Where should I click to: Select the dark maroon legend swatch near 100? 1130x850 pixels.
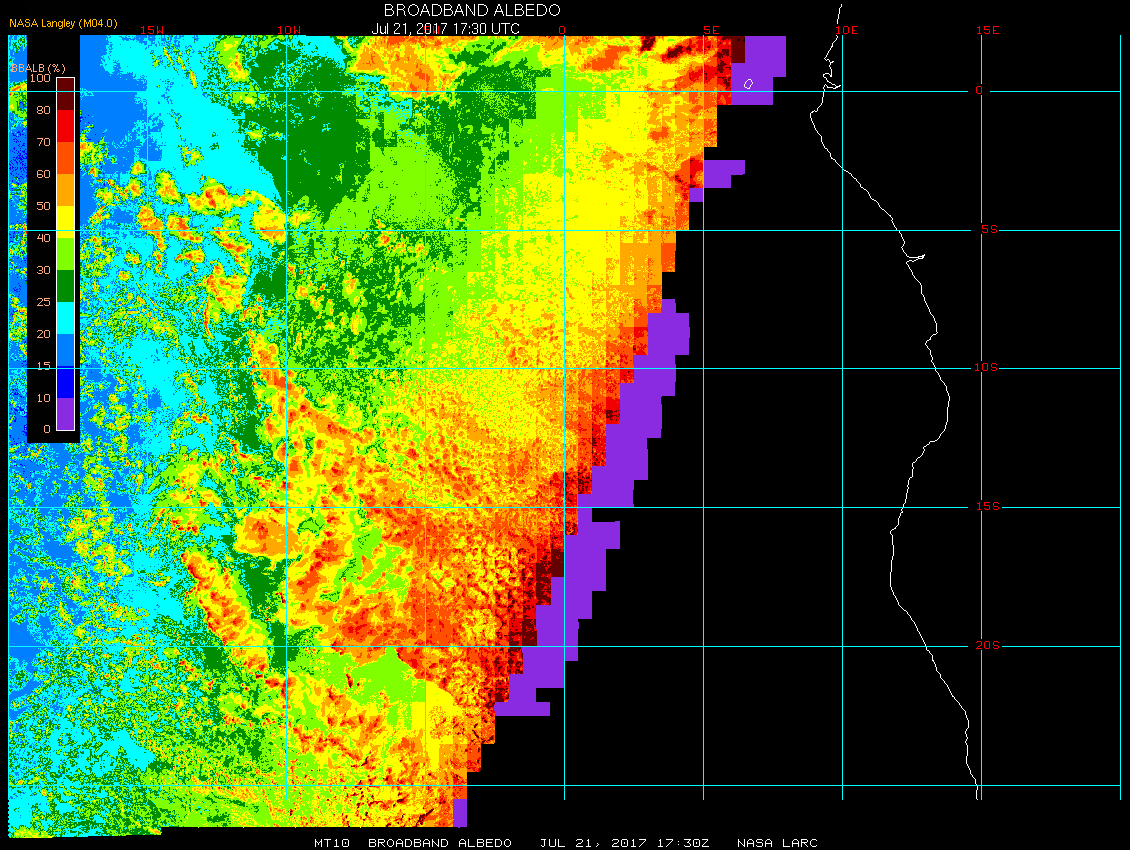point(66,94)
